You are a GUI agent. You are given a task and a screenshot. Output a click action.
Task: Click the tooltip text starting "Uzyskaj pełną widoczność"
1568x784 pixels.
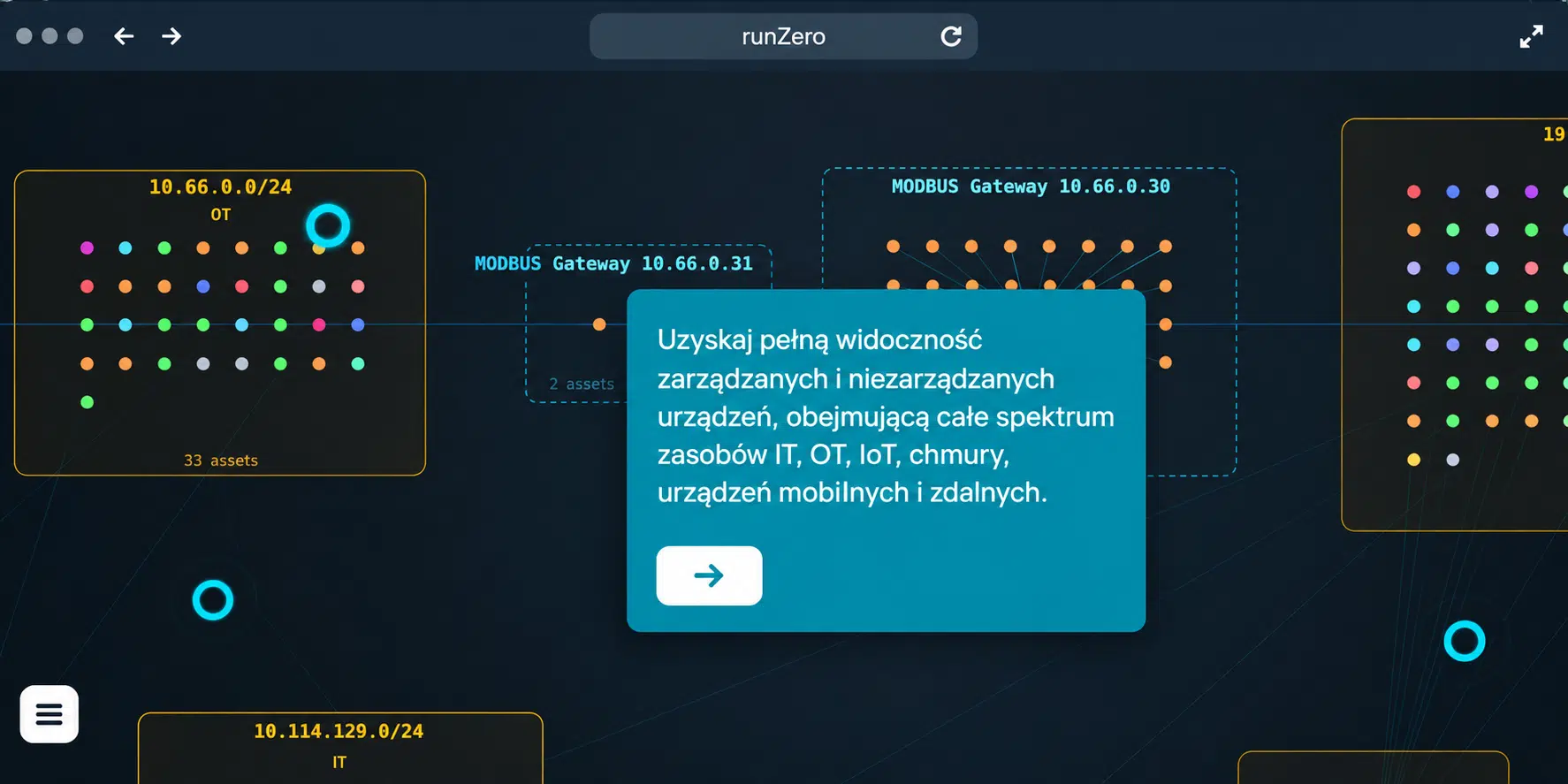pyautogui.click(x=886, y=416)
